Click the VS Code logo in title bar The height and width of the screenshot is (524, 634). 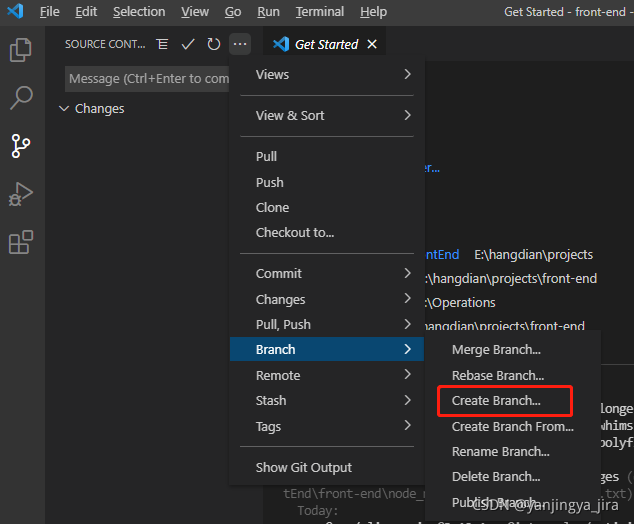click(15, 11)
